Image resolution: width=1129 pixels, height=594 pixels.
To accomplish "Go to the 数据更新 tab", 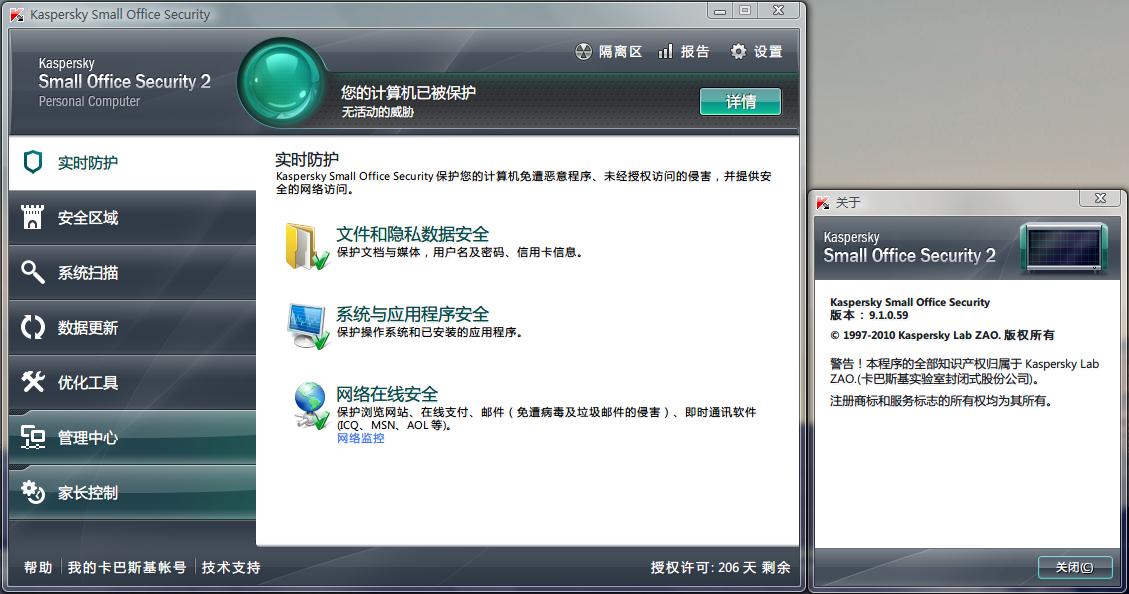I will (x=132, y=328).
